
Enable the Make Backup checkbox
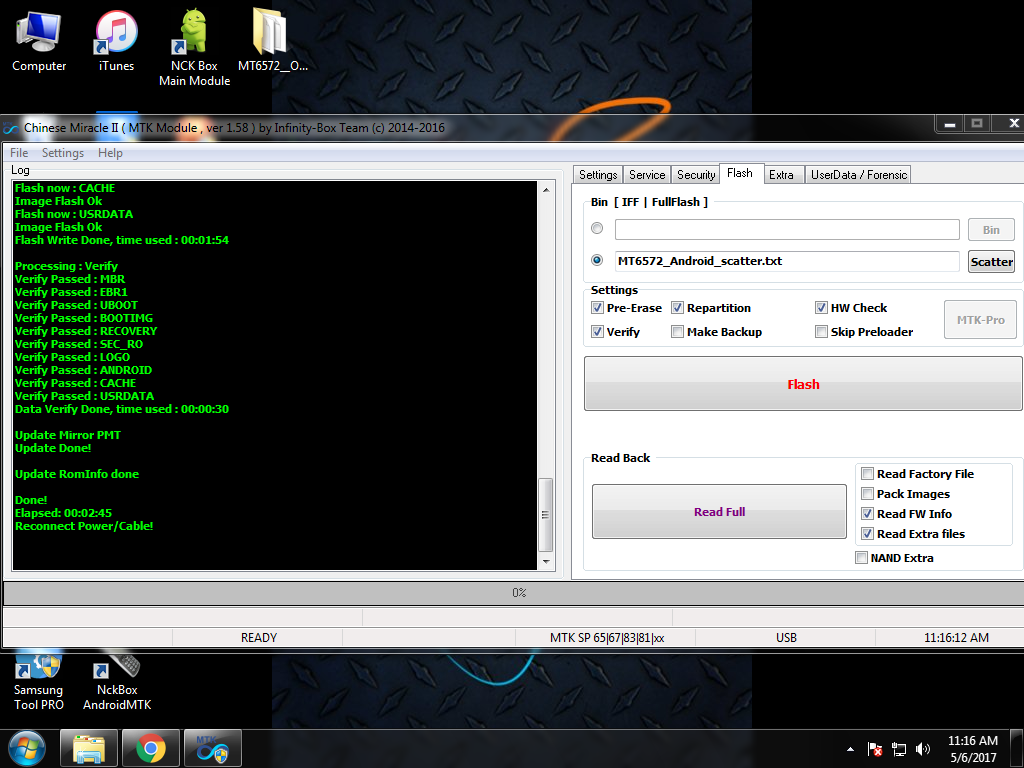coord(677,332)
